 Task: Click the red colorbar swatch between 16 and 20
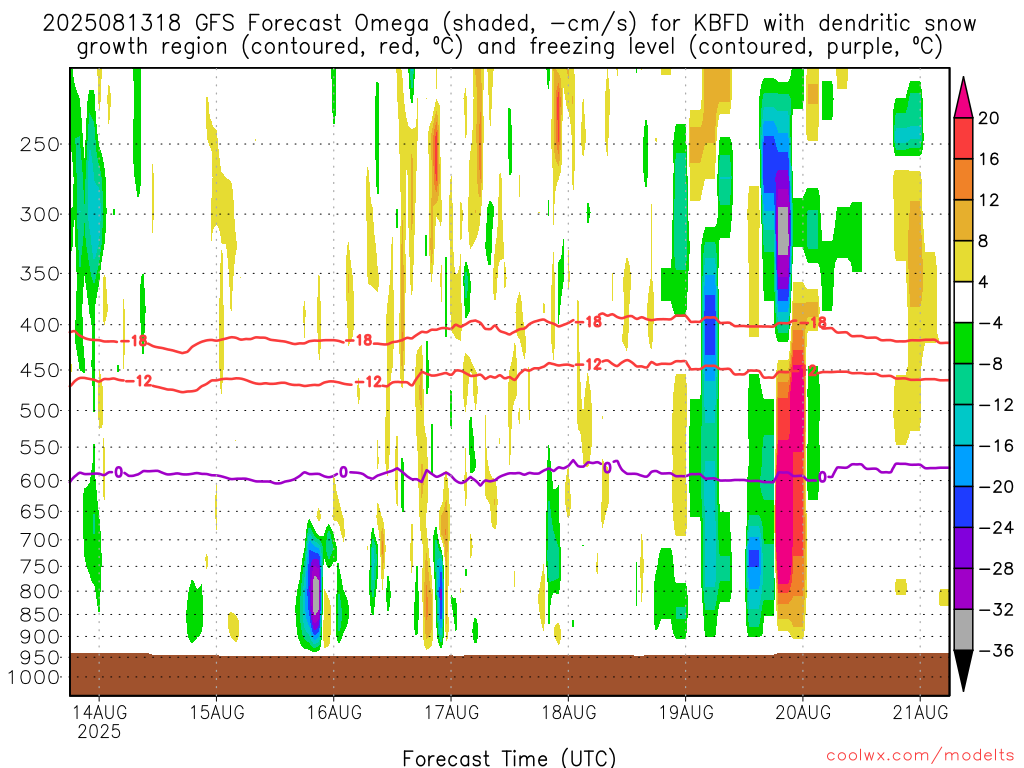[x=963, y=138]
